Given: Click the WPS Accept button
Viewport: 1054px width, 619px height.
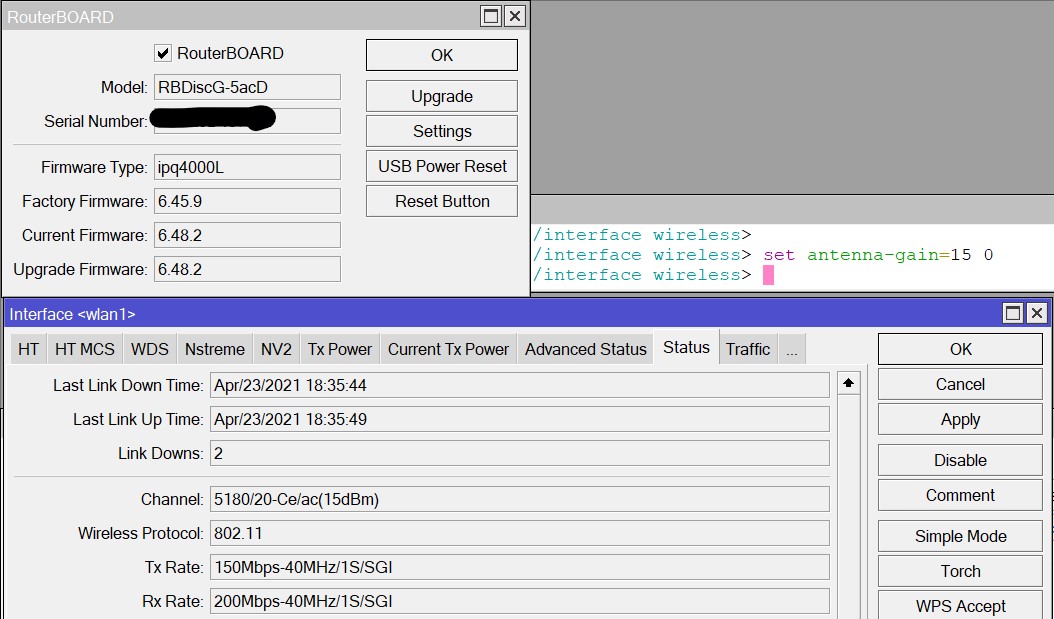Looking at the screenshot, I should (961, 606).
